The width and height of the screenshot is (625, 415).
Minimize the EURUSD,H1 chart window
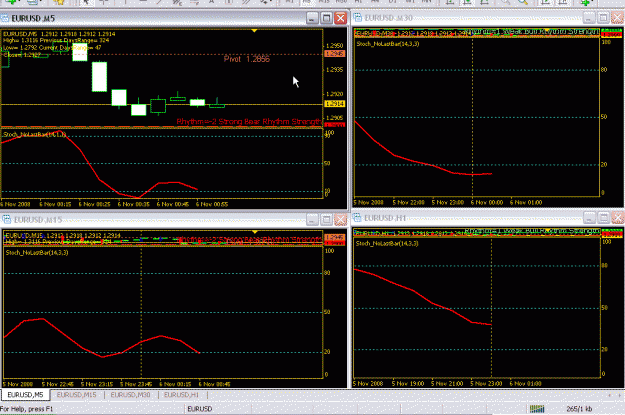tap(589, 218)
